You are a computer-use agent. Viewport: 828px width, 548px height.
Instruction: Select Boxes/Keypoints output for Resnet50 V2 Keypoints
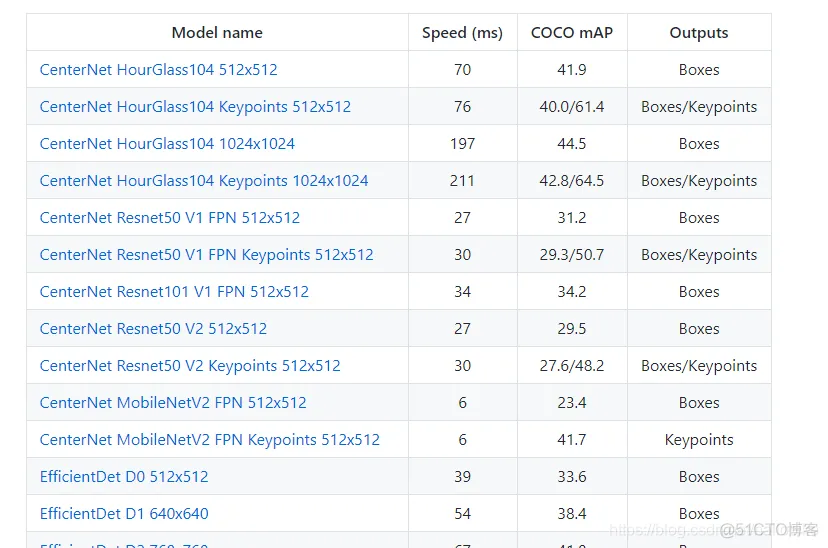[x=699, y=365]
